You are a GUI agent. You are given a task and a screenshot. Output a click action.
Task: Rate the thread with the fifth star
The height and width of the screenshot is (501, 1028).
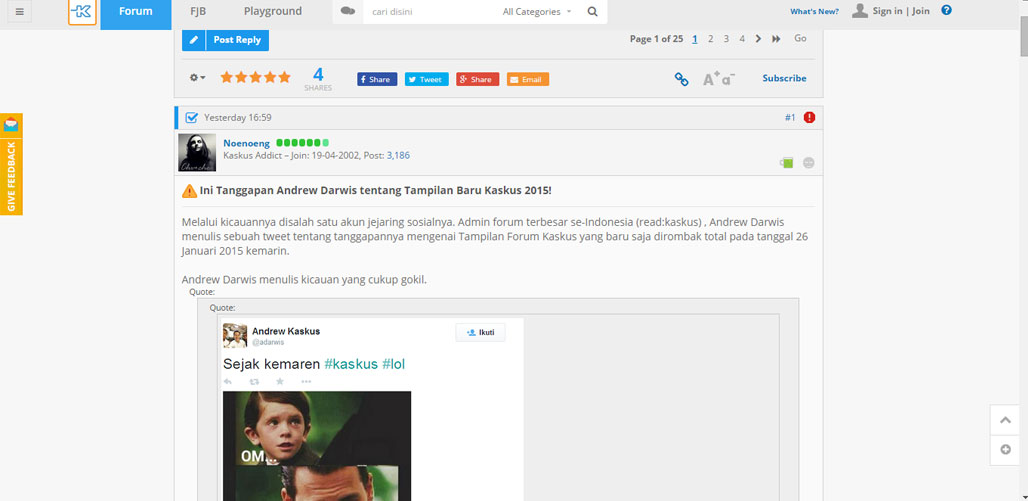point(285,77)
